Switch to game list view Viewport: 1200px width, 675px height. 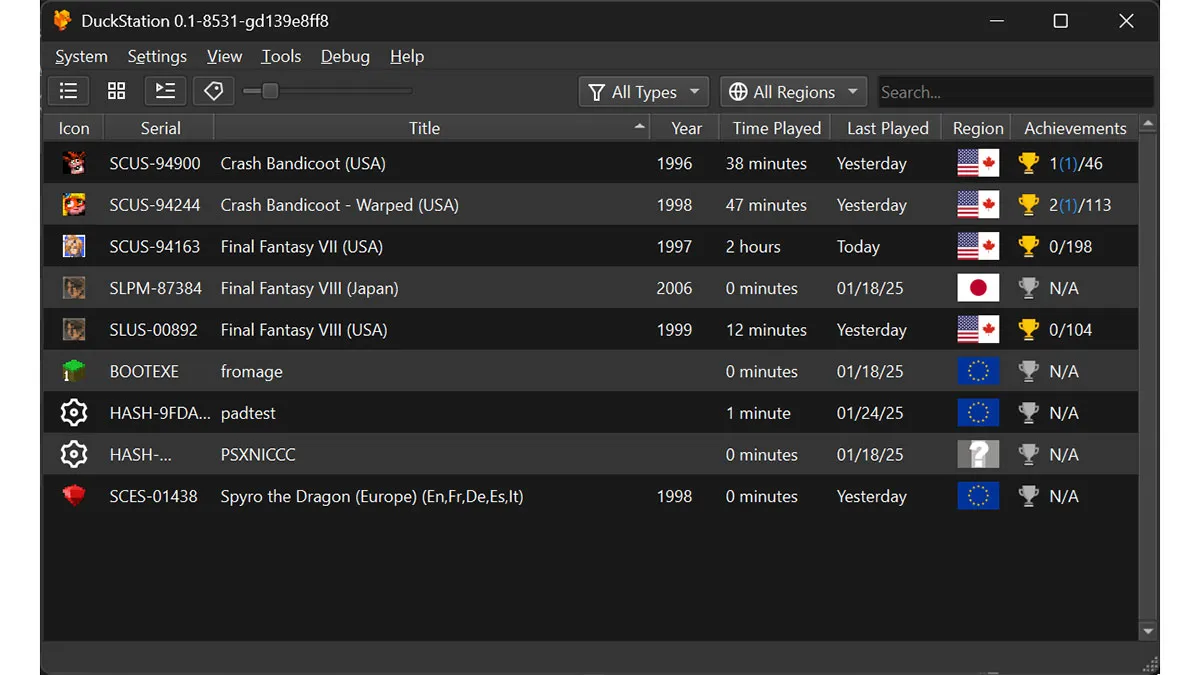coord(68,91)
